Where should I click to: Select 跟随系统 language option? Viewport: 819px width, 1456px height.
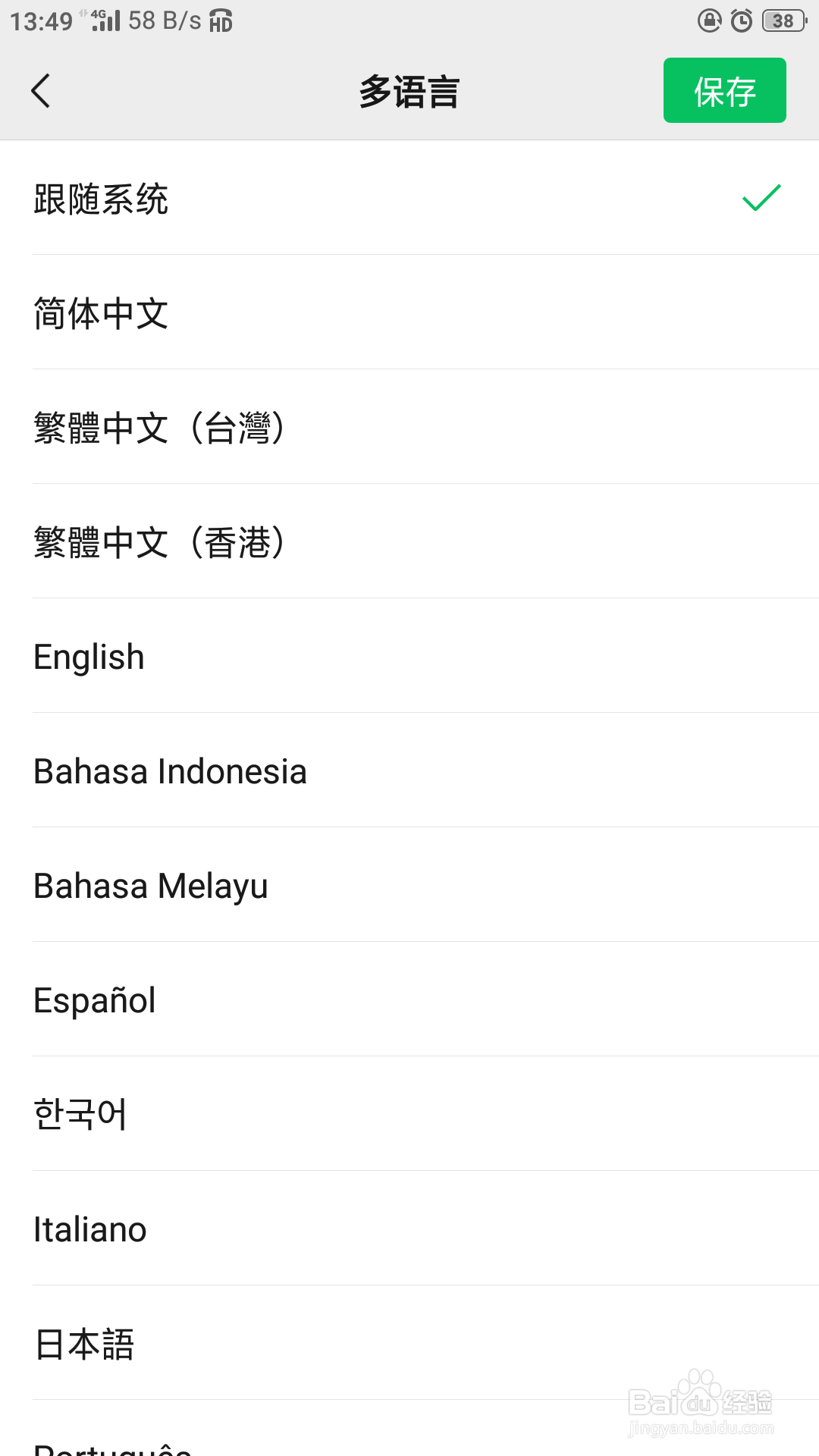(102, 199)
